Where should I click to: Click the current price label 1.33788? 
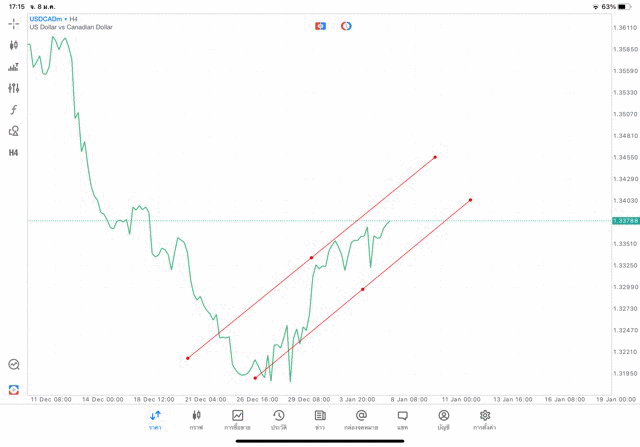point(627,221)
